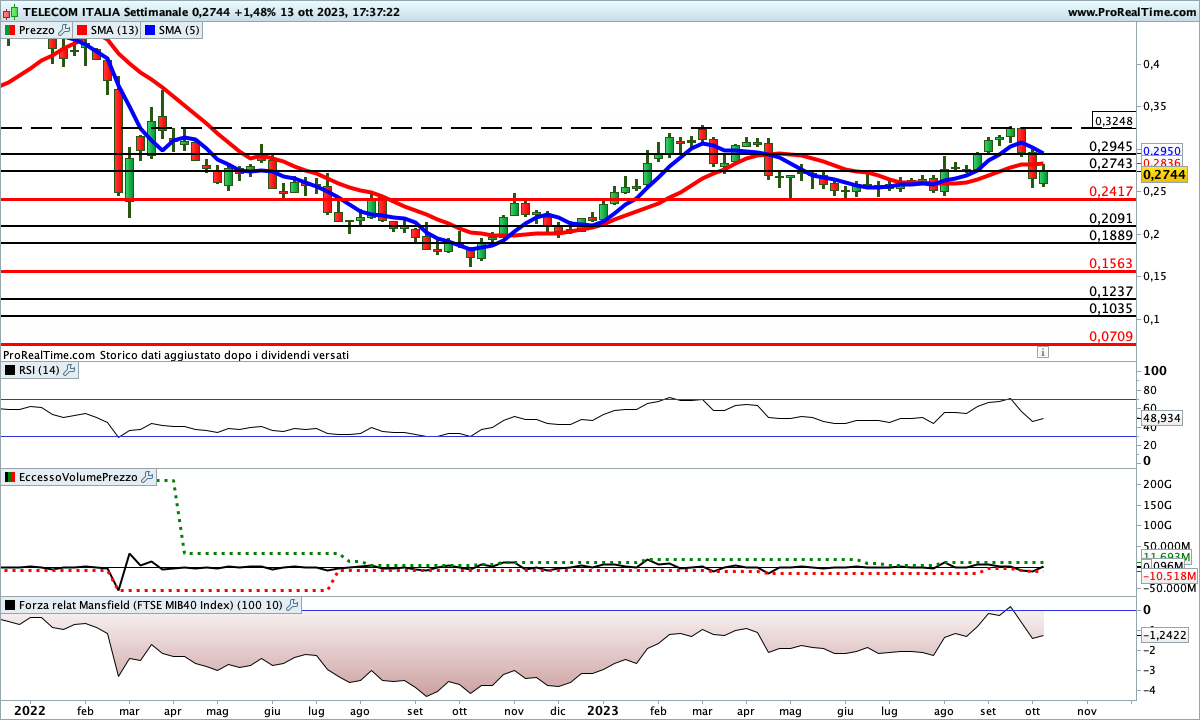Click the black RSI (14) color square
This screenshot has height=720, width=1200.
pyautogui.click(x=11, y=370)
